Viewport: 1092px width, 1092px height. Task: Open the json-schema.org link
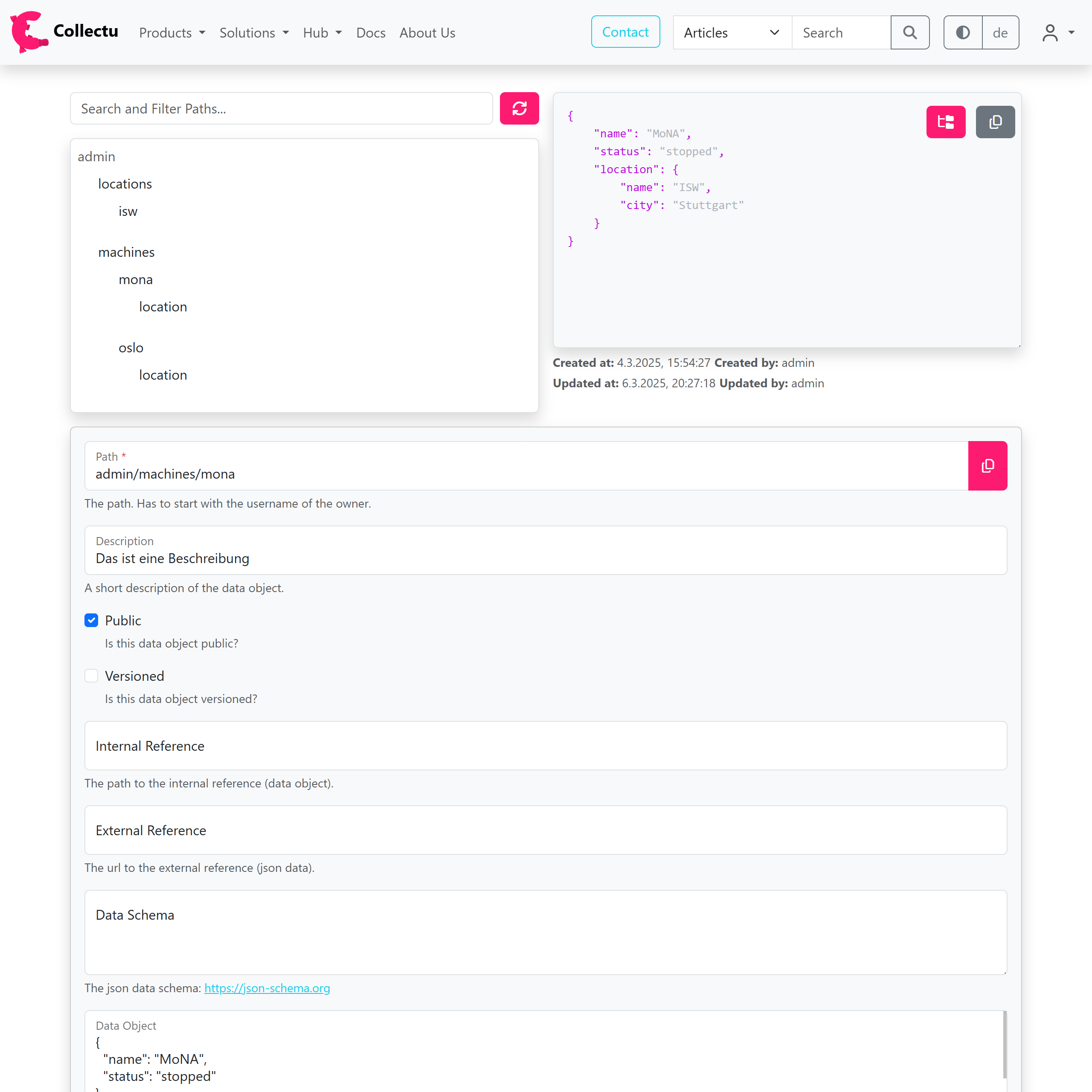[267, 987]
